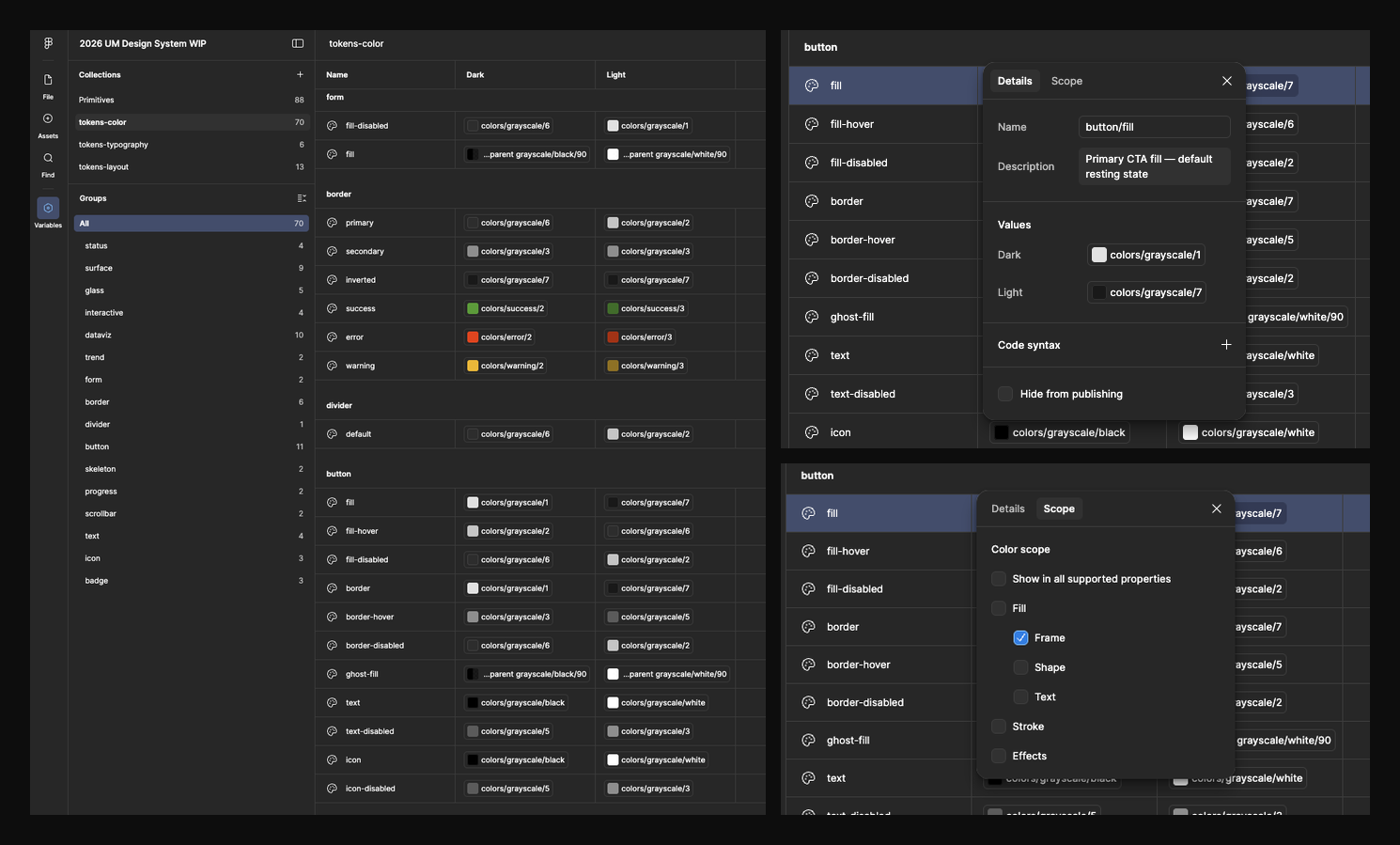1400x845 pixels.
Task: Select the tokens-layout collection
Action: 192,167
